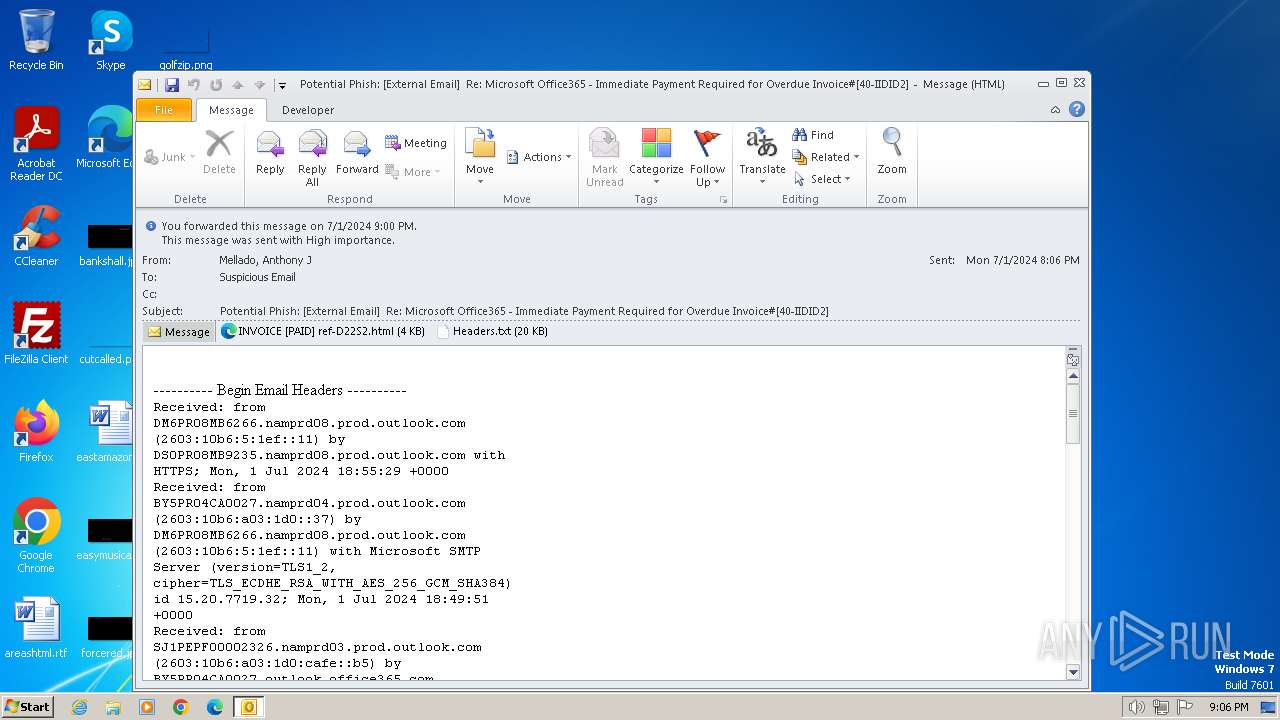Open the File tab

[x=164, y=110]
